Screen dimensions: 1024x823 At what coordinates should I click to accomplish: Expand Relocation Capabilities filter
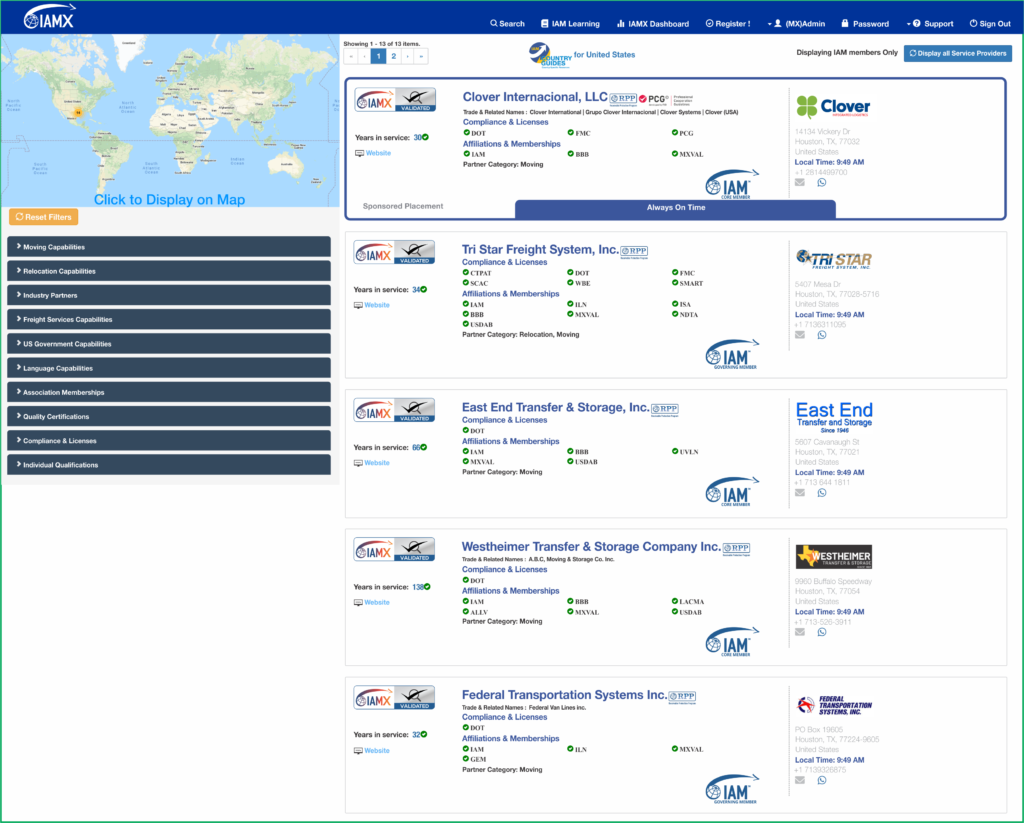pos(169,271)
